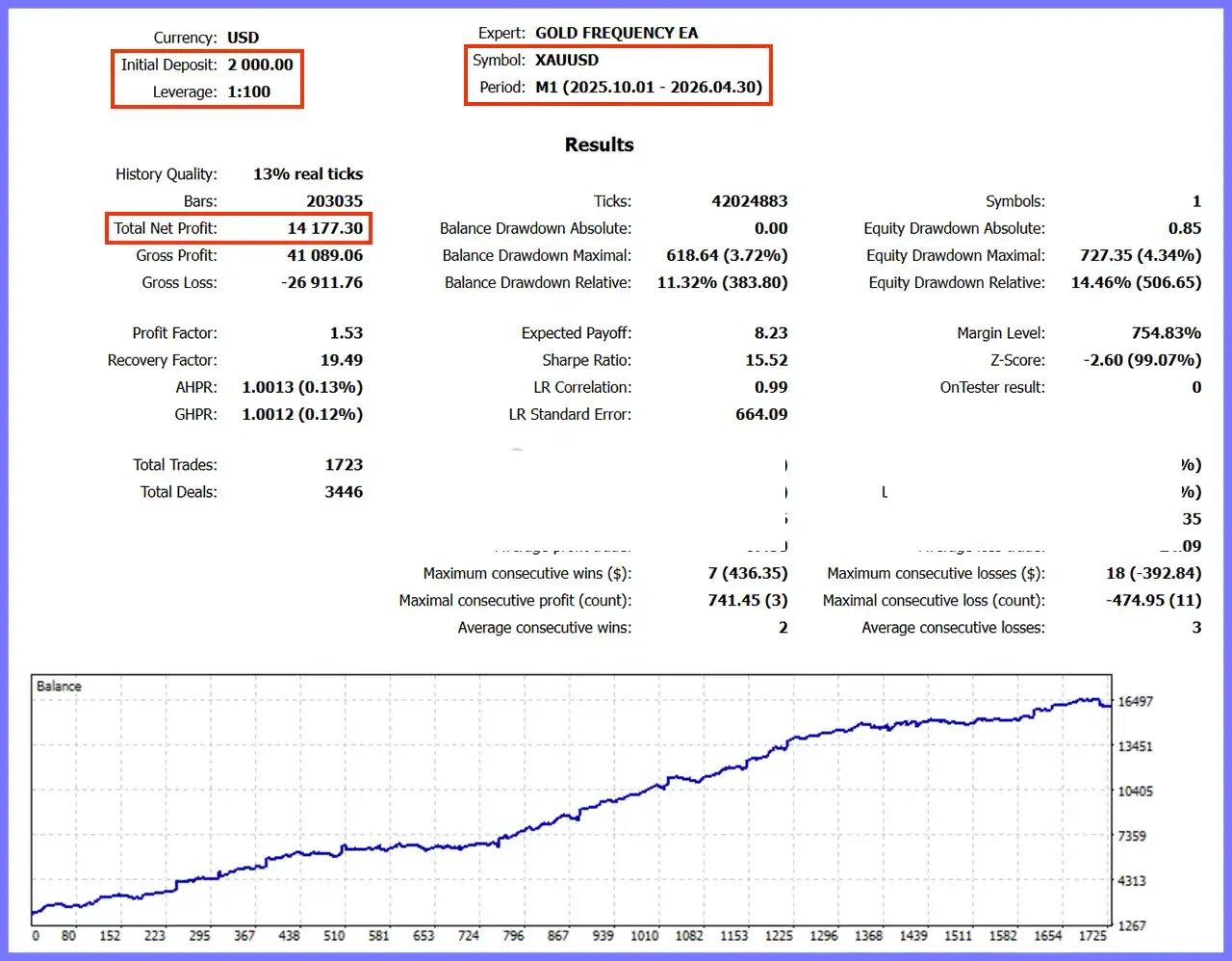This screenshot has width=1232, height=961.
Task: Select Sharpe Ratio value 15.52
Action: click(766, 360)
